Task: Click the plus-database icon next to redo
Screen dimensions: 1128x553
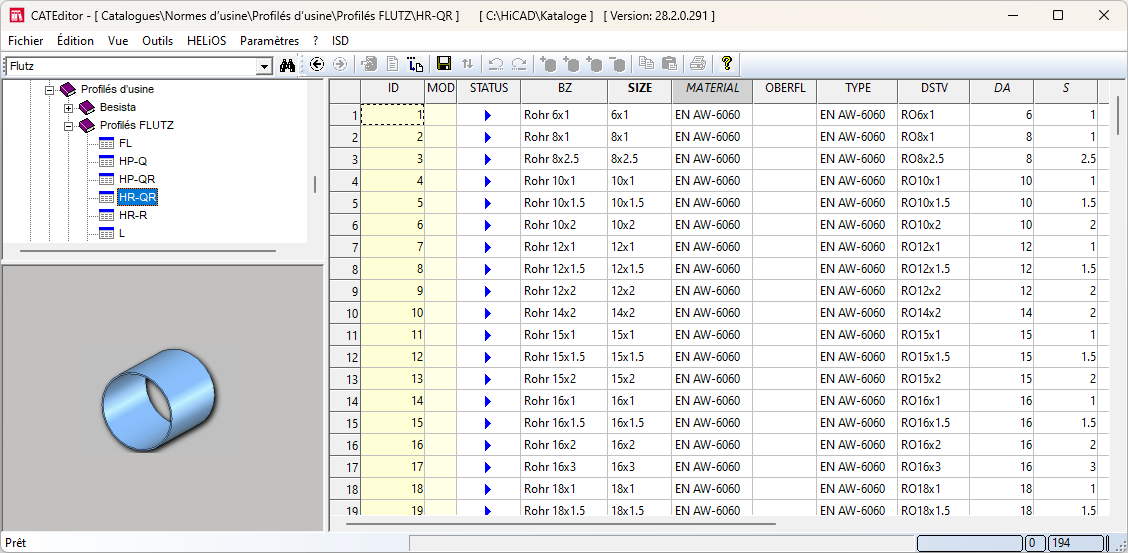Action: 548,64
